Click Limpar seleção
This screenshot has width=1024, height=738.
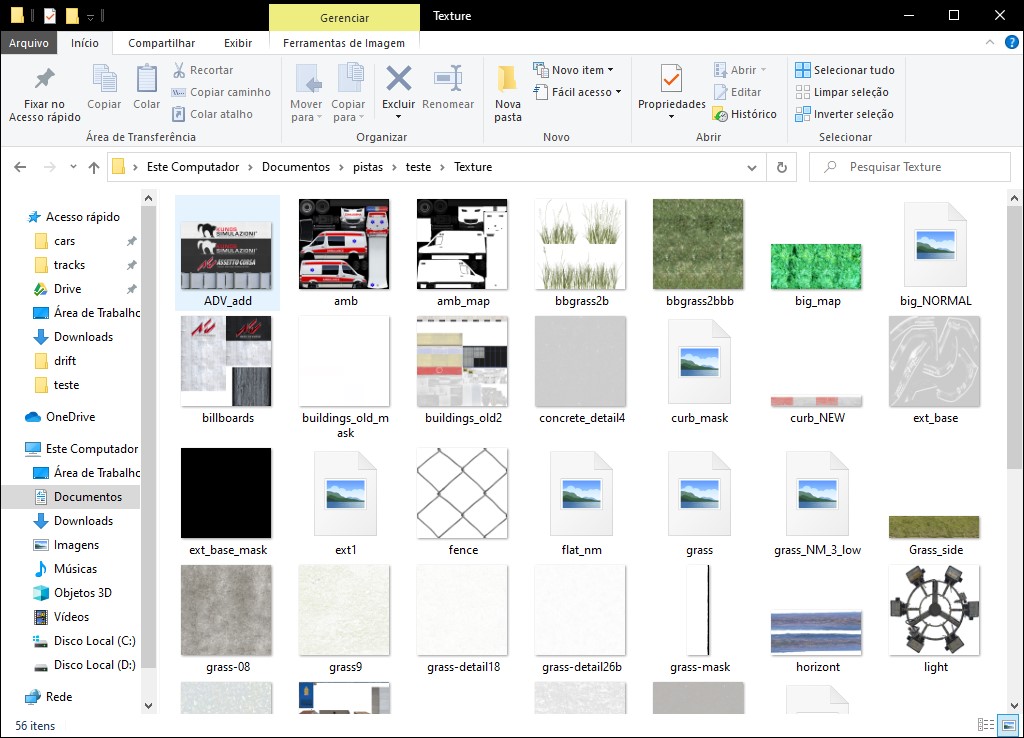click(x=842, y=92)
